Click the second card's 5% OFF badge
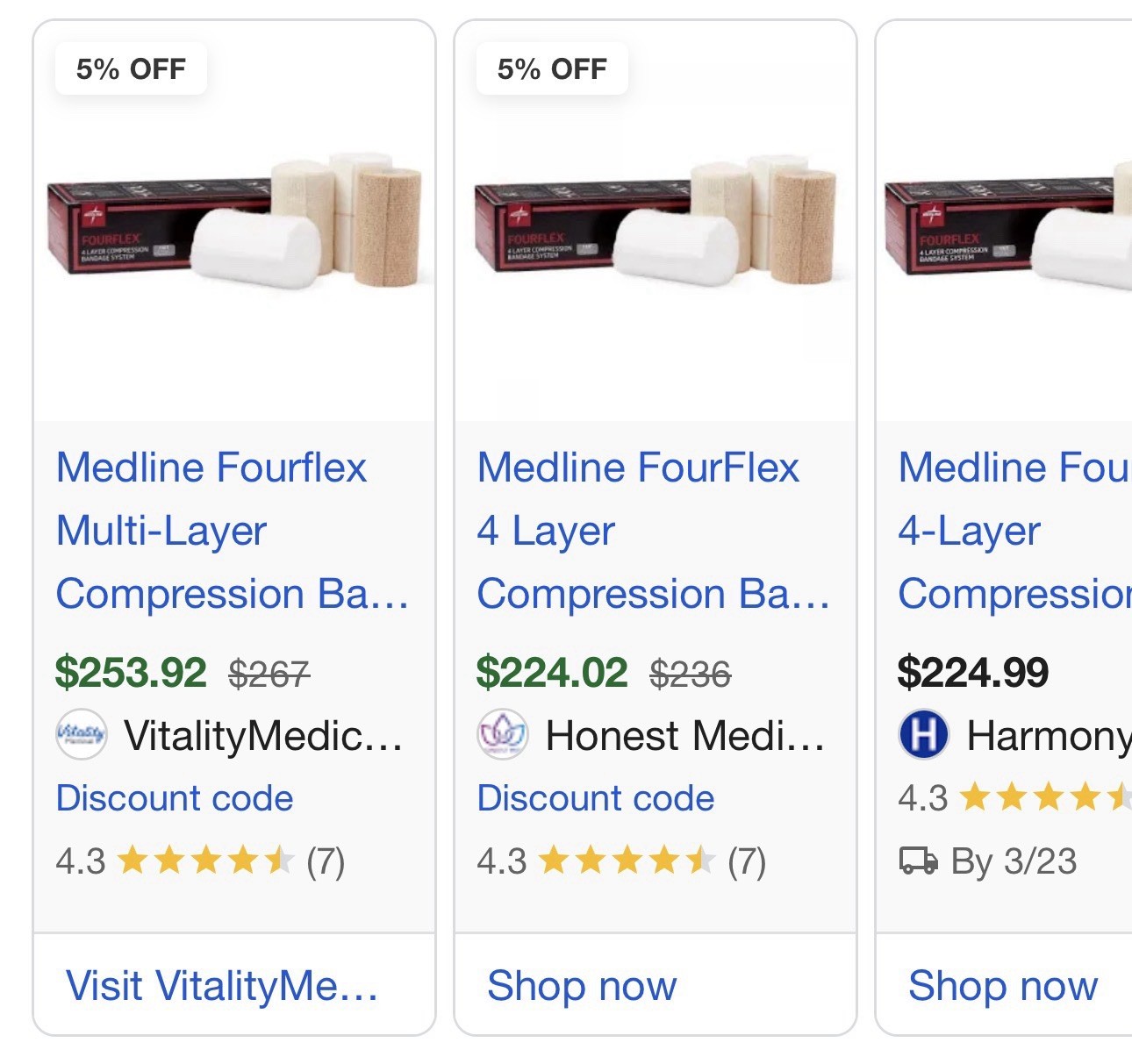This screenshot has height=1064, width=1132. 552,68
